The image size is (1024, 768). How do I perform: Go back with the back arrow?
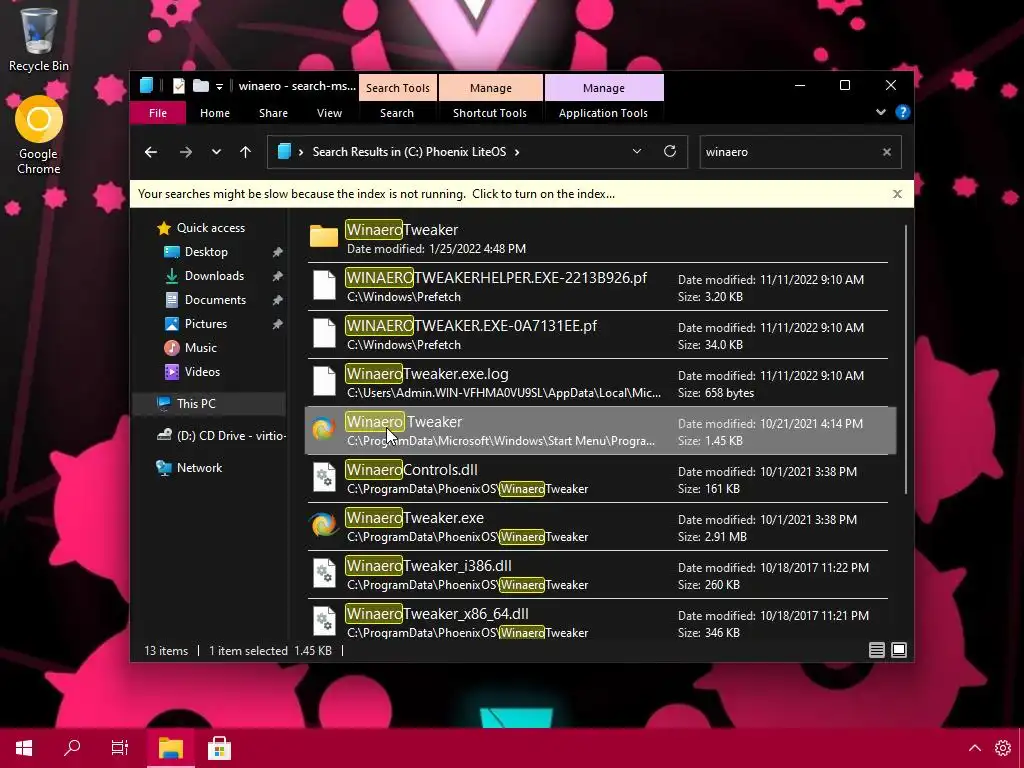coord(151,152)
